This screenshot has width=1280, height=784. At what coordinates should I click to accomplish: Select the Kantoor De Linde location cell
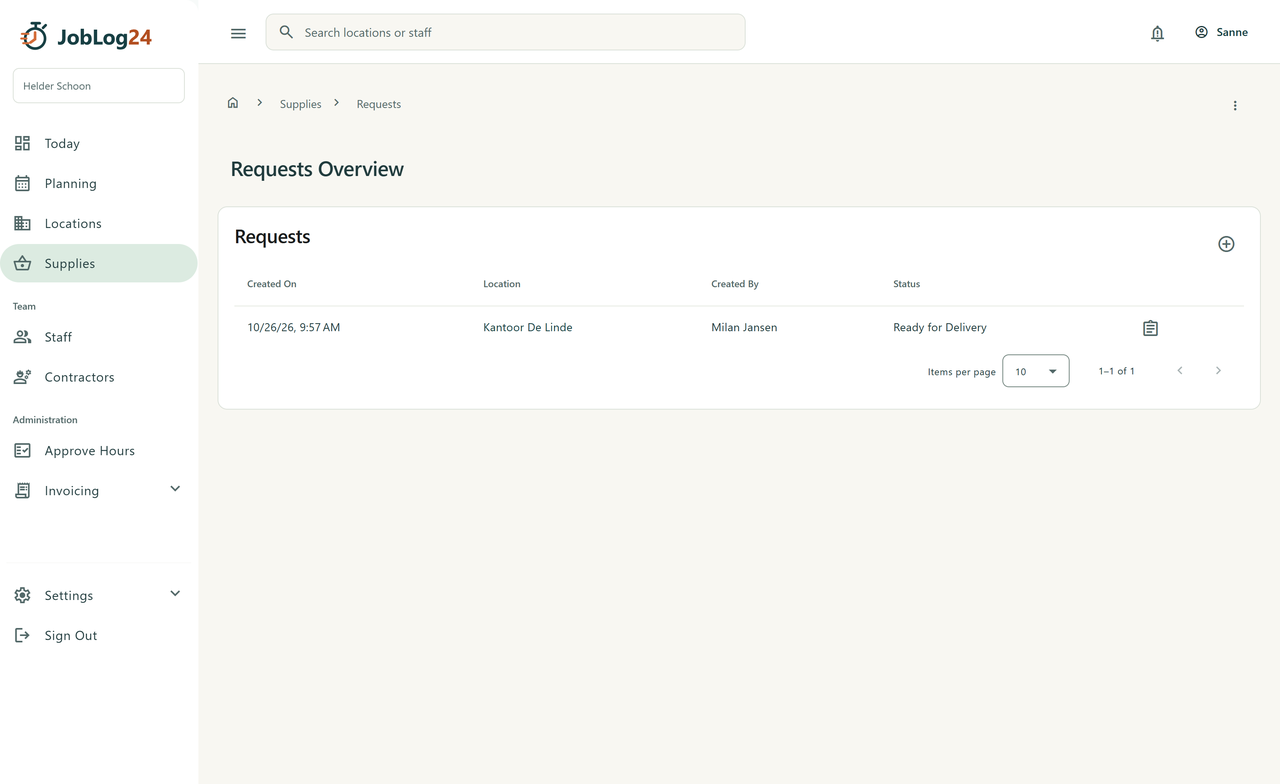coord(528,327)
